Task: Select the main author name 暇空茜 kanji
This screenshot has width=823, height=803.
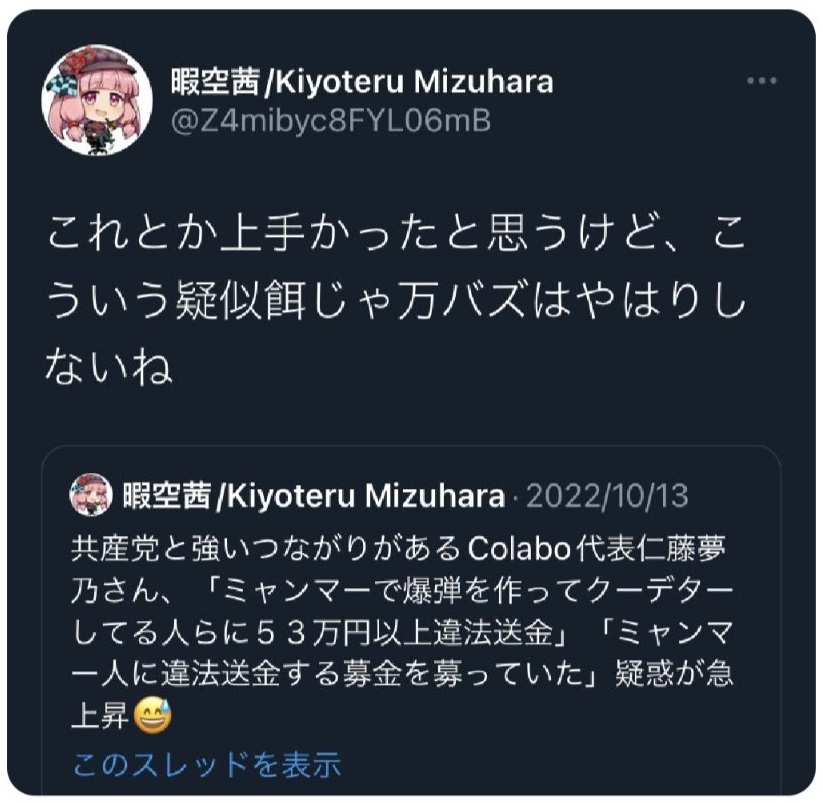Action: point(215,82)
